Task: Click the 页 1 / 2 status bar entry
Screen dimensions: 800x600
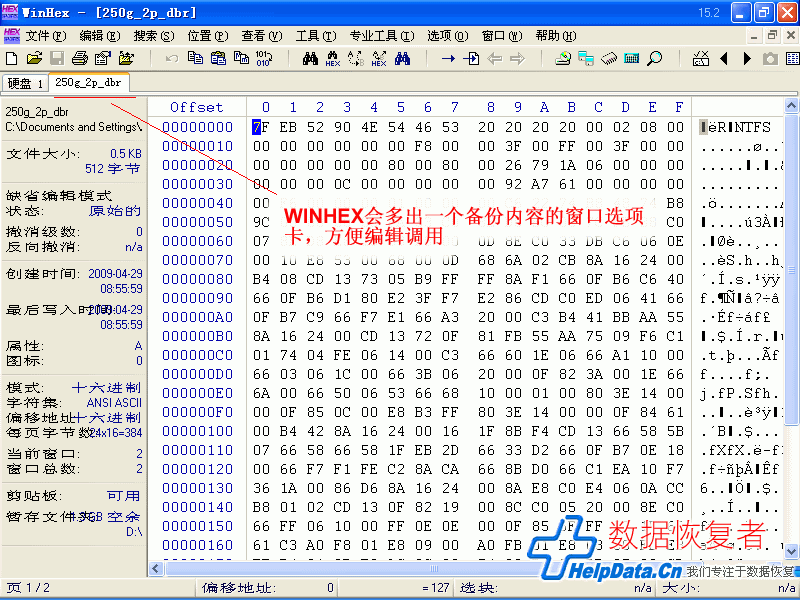Action: pyautogui.click(x=29, y=588)
